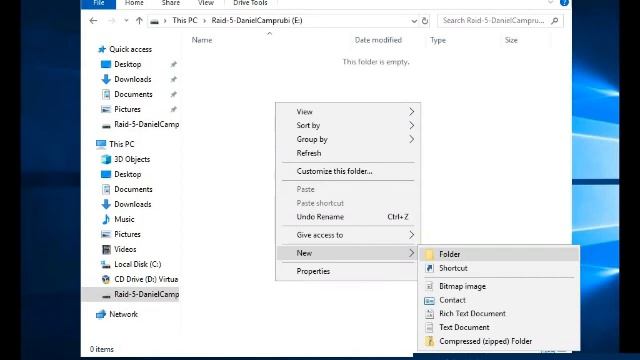Click the Forward navigation arrow

click(111, 20)
